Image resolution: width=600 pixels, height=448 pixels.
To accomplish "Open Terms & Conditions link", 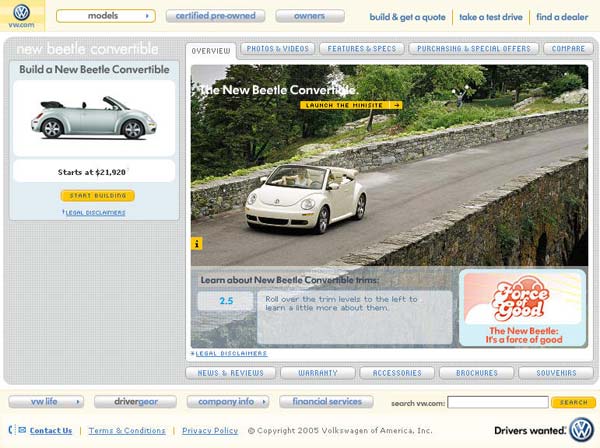I will pos(127,430).
